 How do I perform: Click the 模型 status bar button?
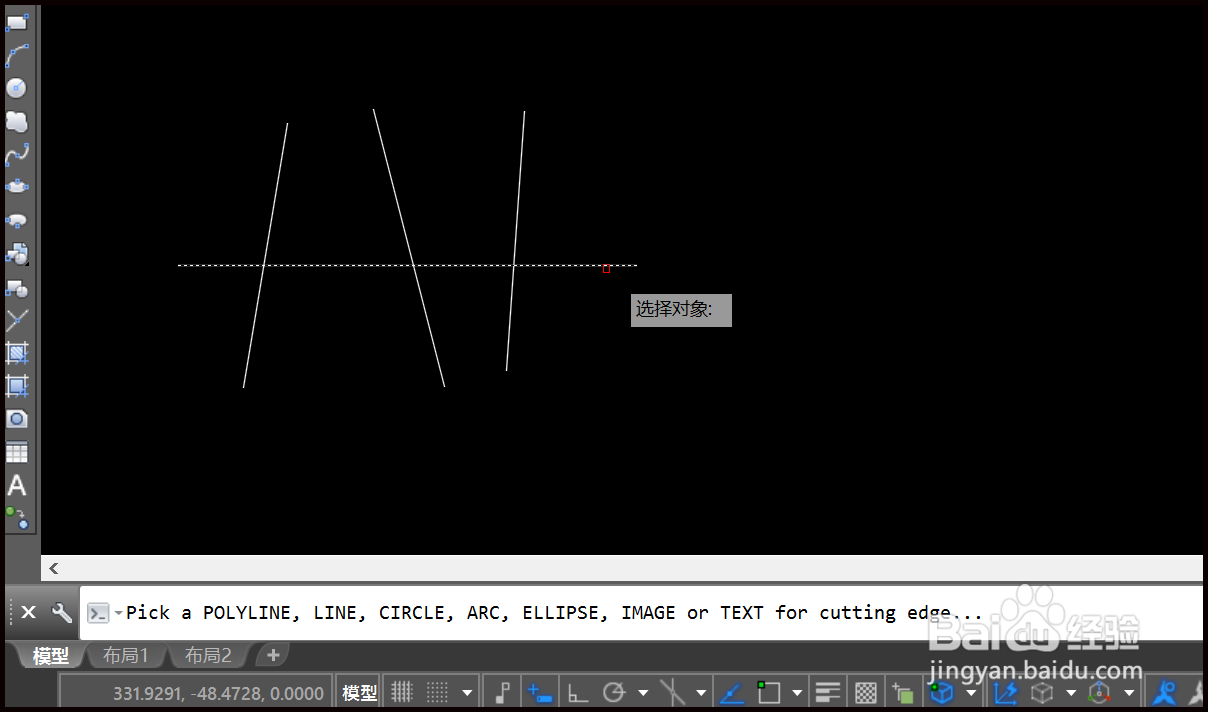(x=360, y=693)
